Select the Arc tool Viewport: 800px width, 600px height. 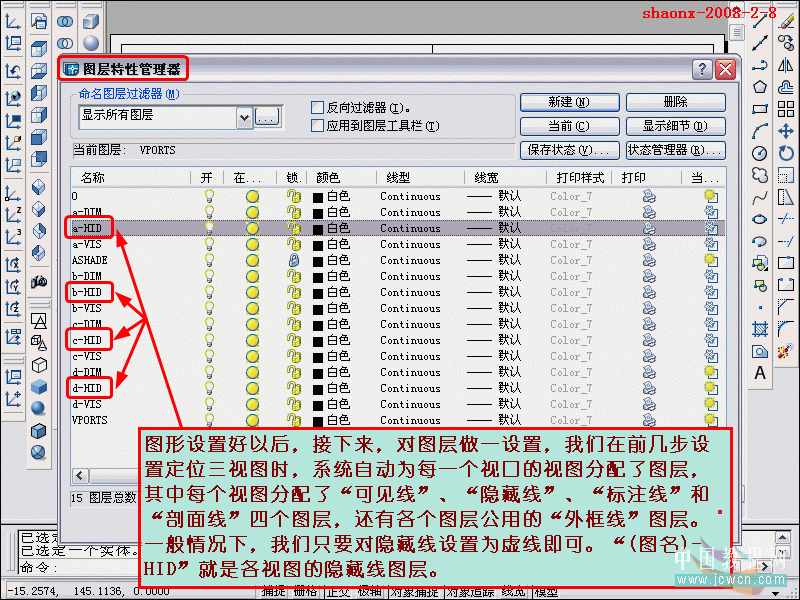(760, 131)
